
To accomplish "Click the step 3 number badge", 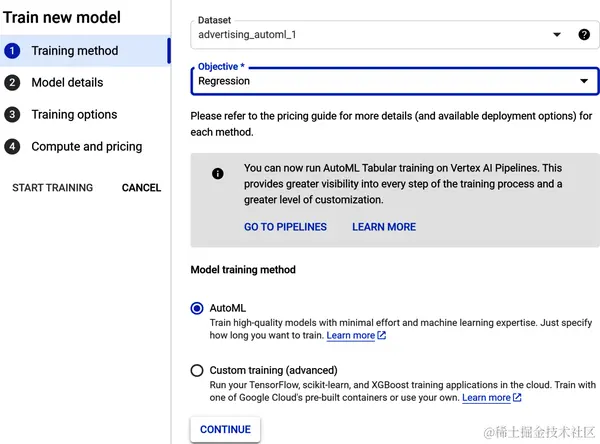I will coord(12,115).
